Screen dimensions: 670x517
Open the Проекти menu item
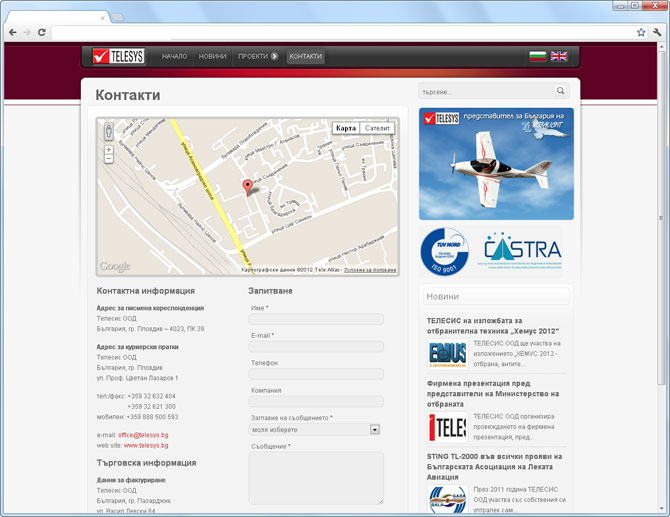(253, 56)
